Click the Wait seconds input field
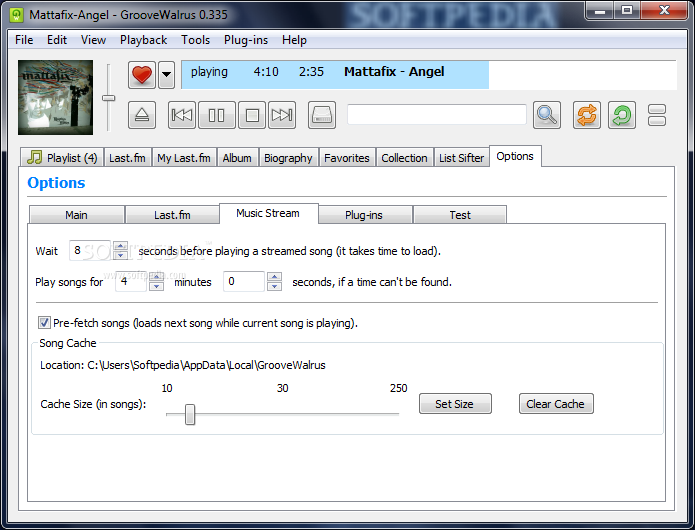Viewport: 695px width, 530px height. [90, 250]
